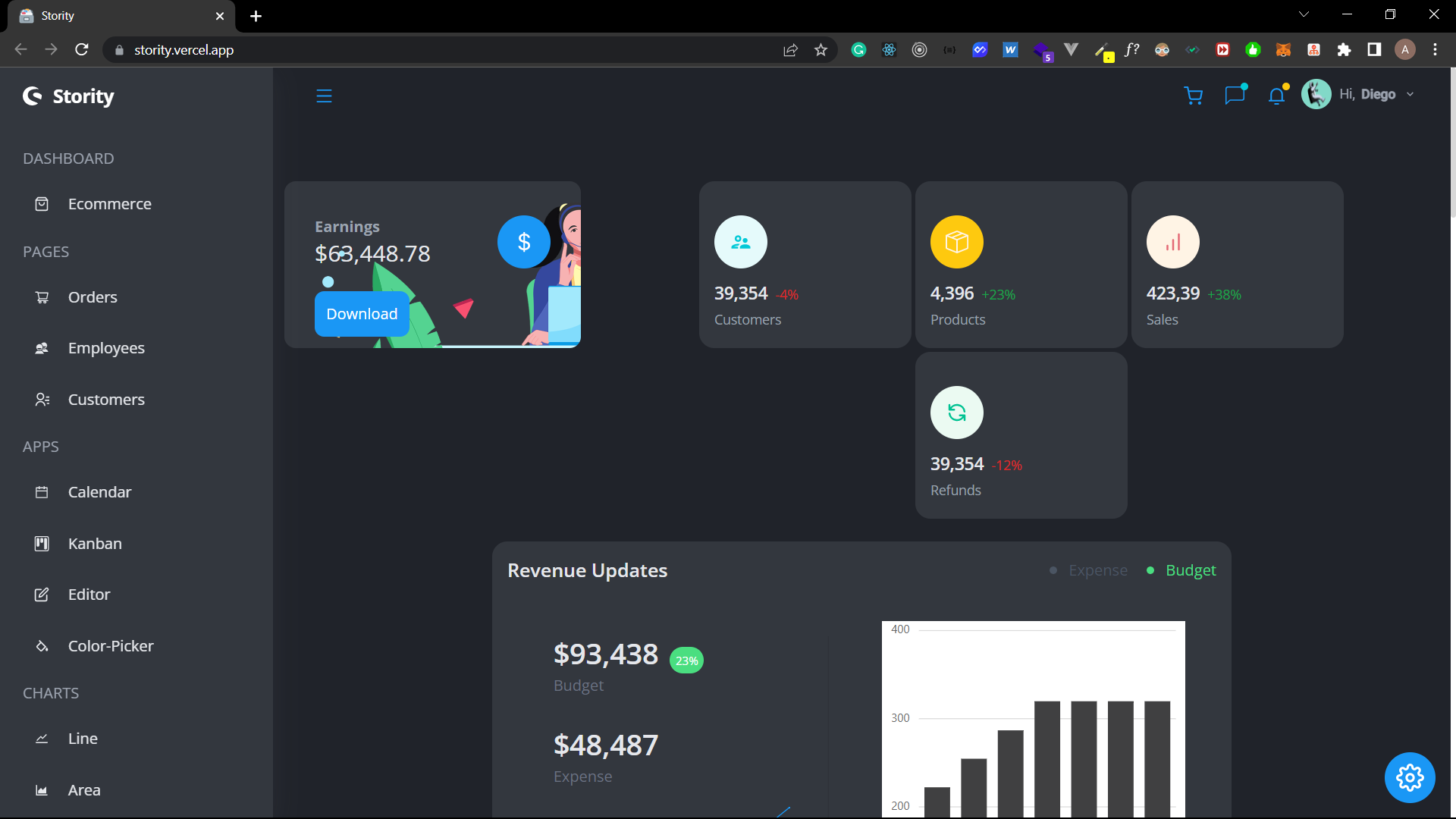
Task: Toggle the sidebar with hamburger menu
Action: pyautogui.click(x=324, y=96)
